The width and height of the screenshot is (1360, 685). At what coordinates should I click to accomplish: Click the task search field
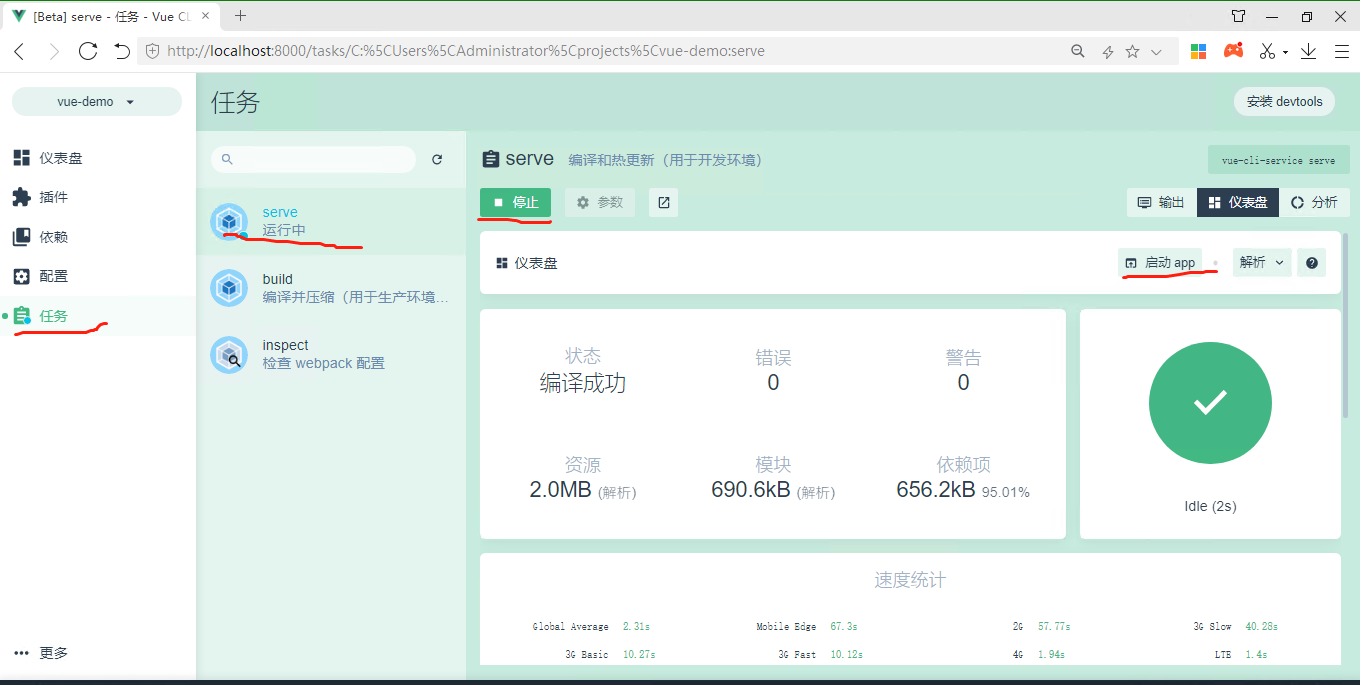pyautogui.click(x=313, y=159)
